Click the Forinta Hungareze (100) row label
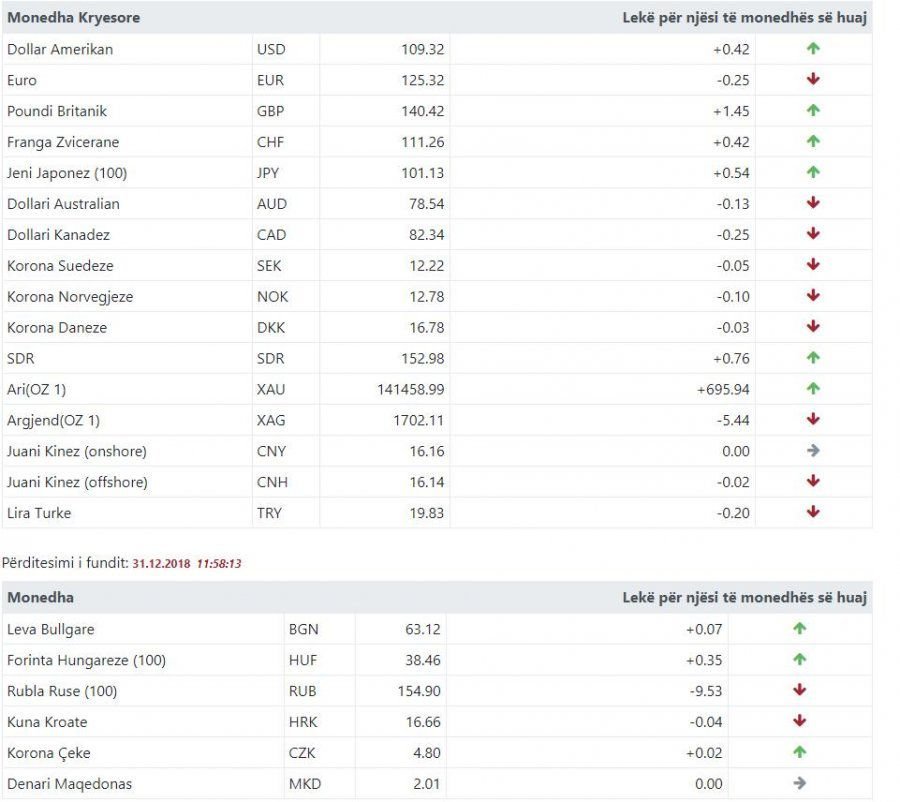900x802 pixels. pos(86,660)
